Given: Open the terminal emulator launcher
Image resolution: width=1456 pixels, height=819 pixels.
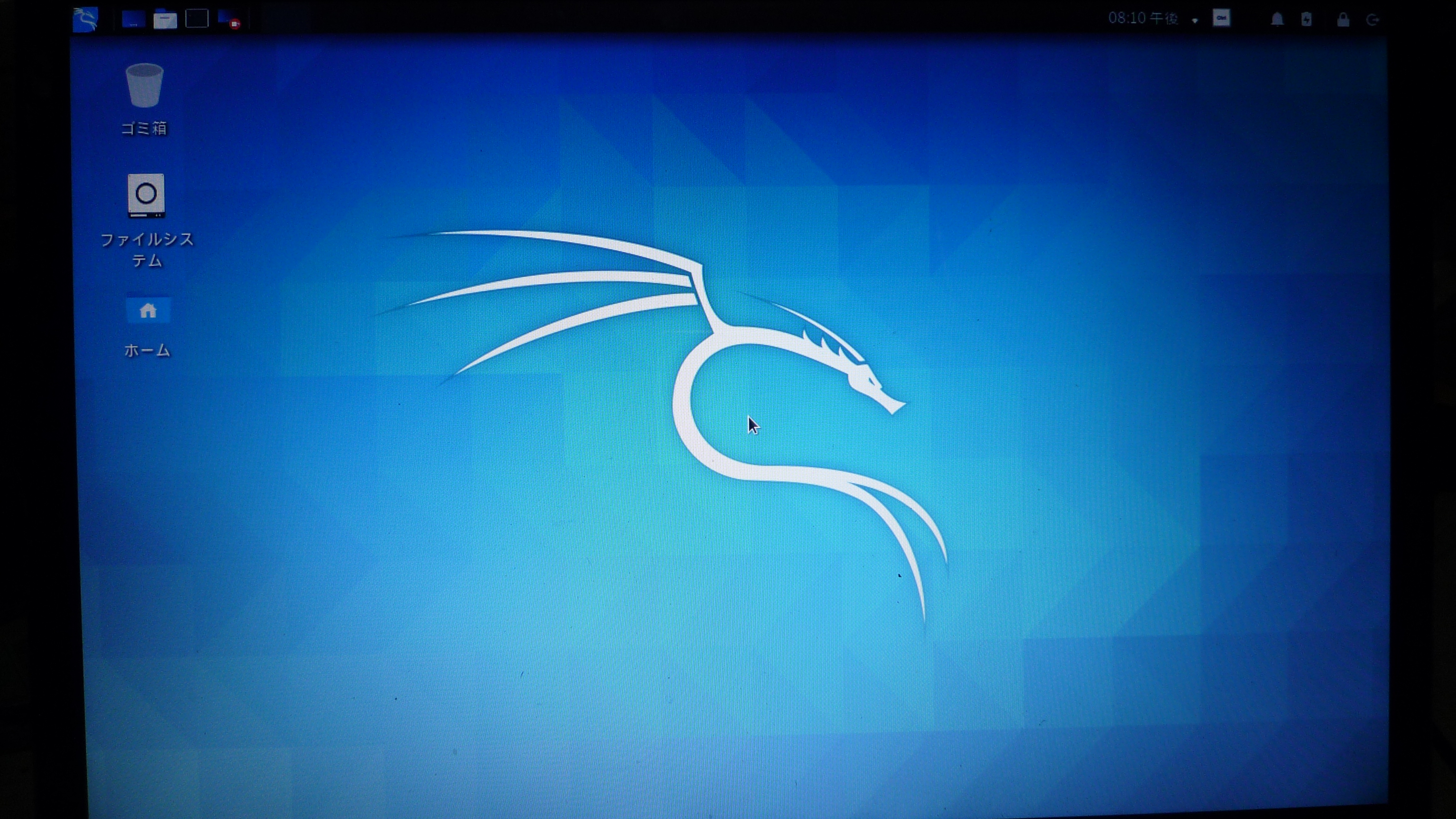Looking at the screenshot, I should [197, 19].
